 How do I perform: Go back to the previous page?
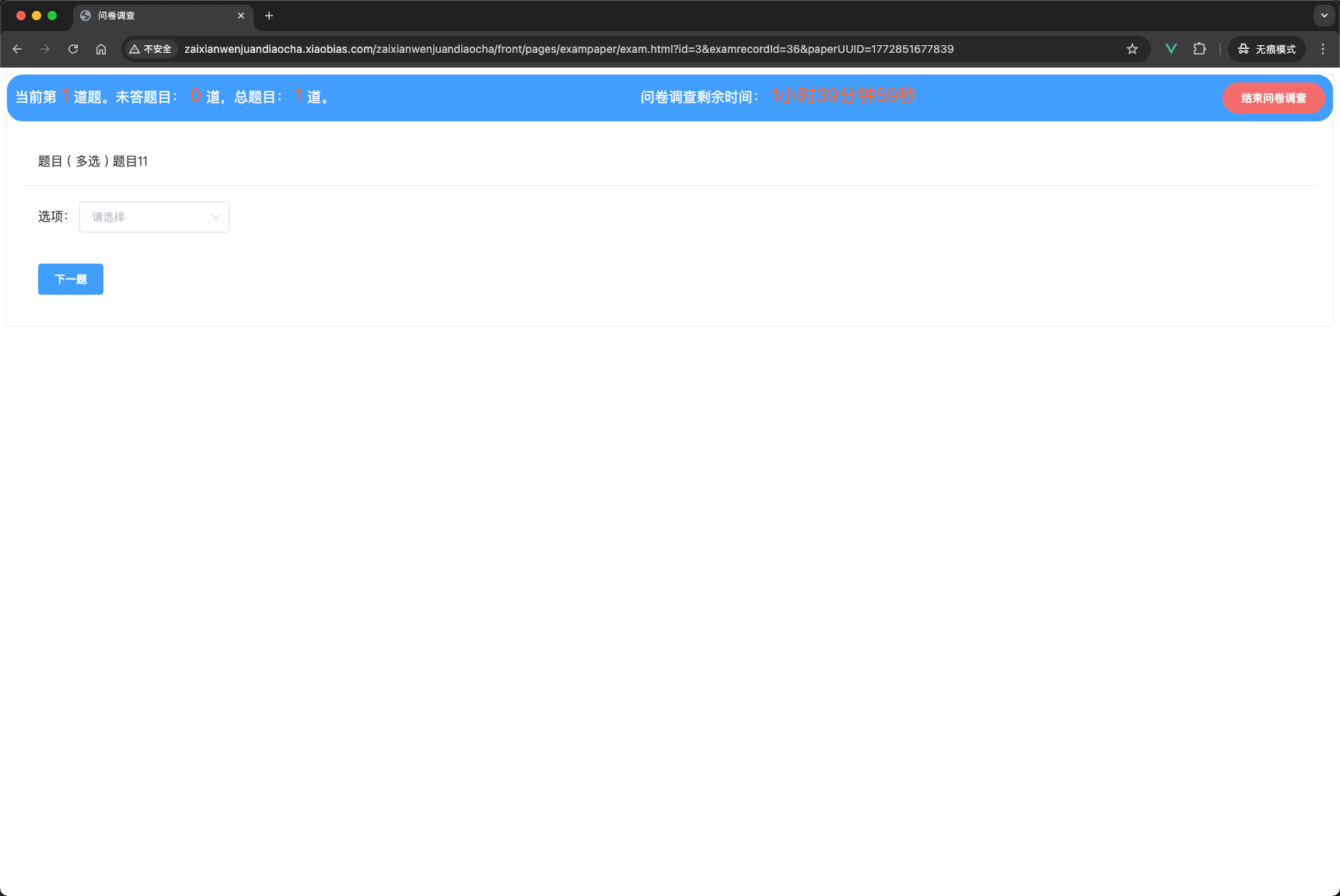click(17, 49)
